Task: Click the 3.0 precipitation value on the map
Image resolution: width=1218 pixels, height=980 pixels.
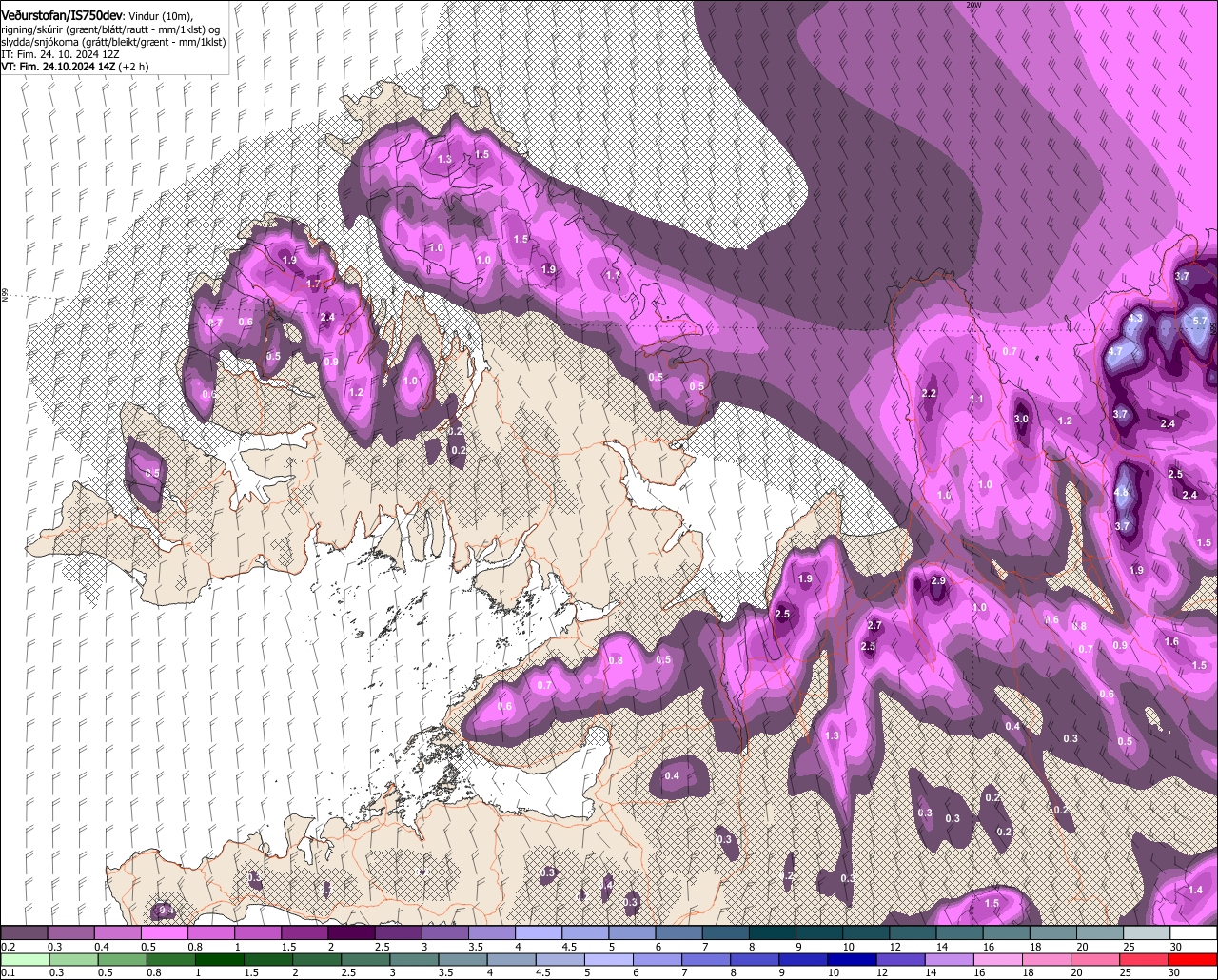Action: (x=1021, y=419)
